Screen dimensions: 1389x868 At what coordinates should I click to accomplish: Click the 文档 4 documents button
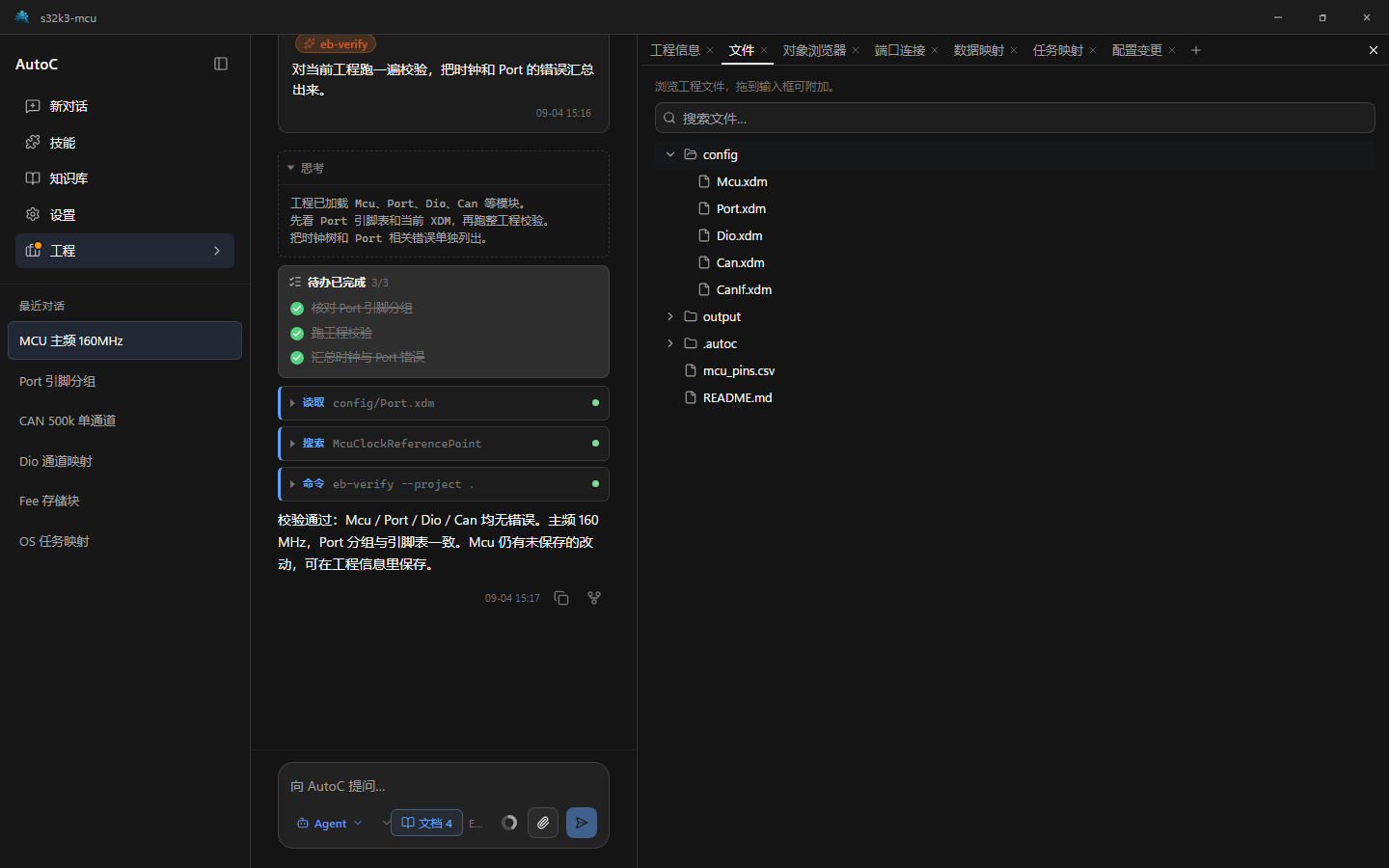click(426, 823)
